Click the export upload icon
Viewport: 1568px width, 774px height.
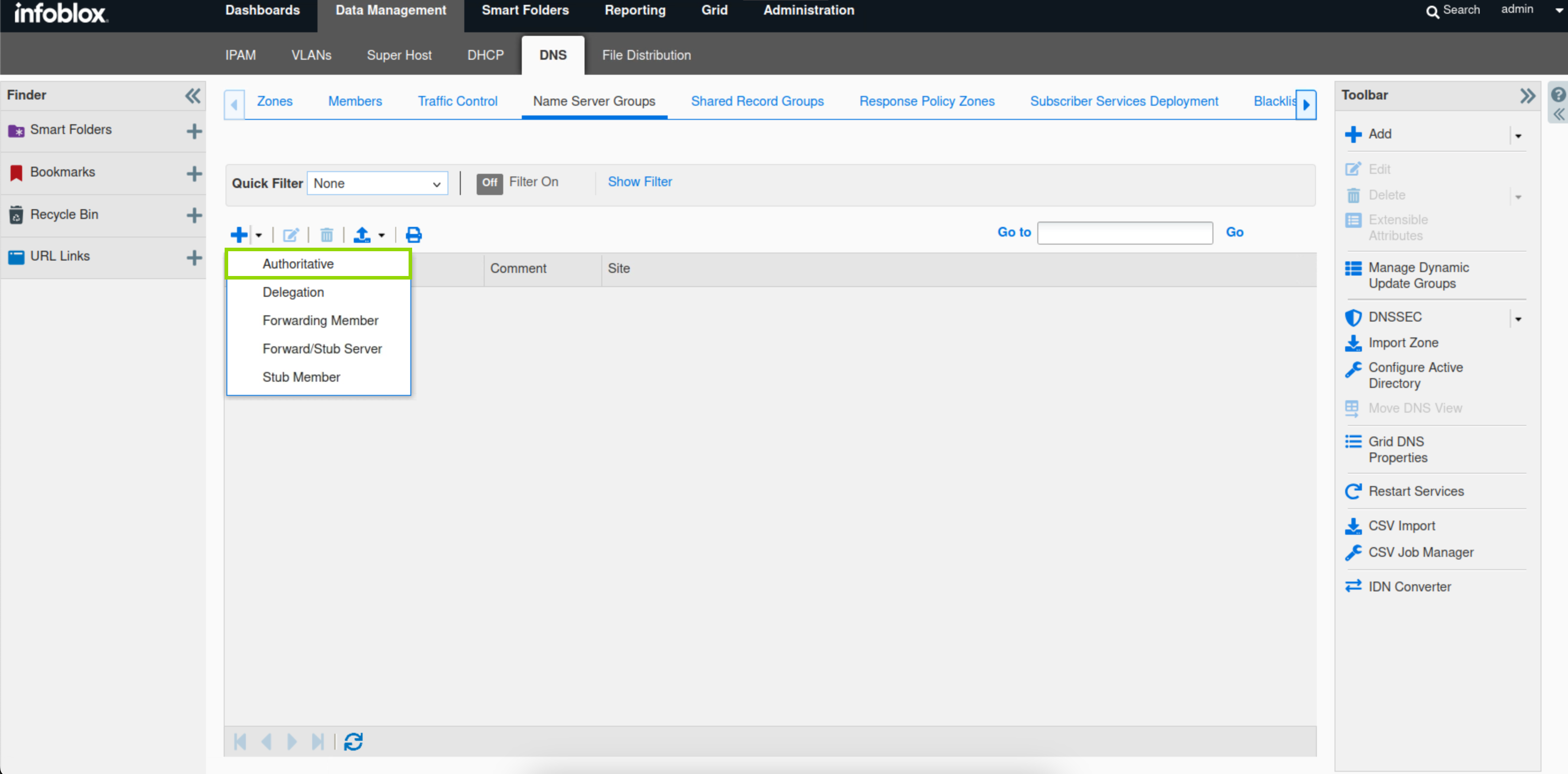click(362, 234)
